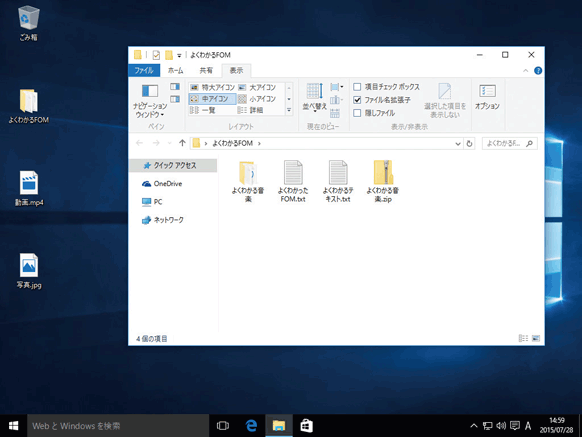Click the Web と Windows を検索 box
The height and width of the screenshot is (437, 582).
[118, 426]
